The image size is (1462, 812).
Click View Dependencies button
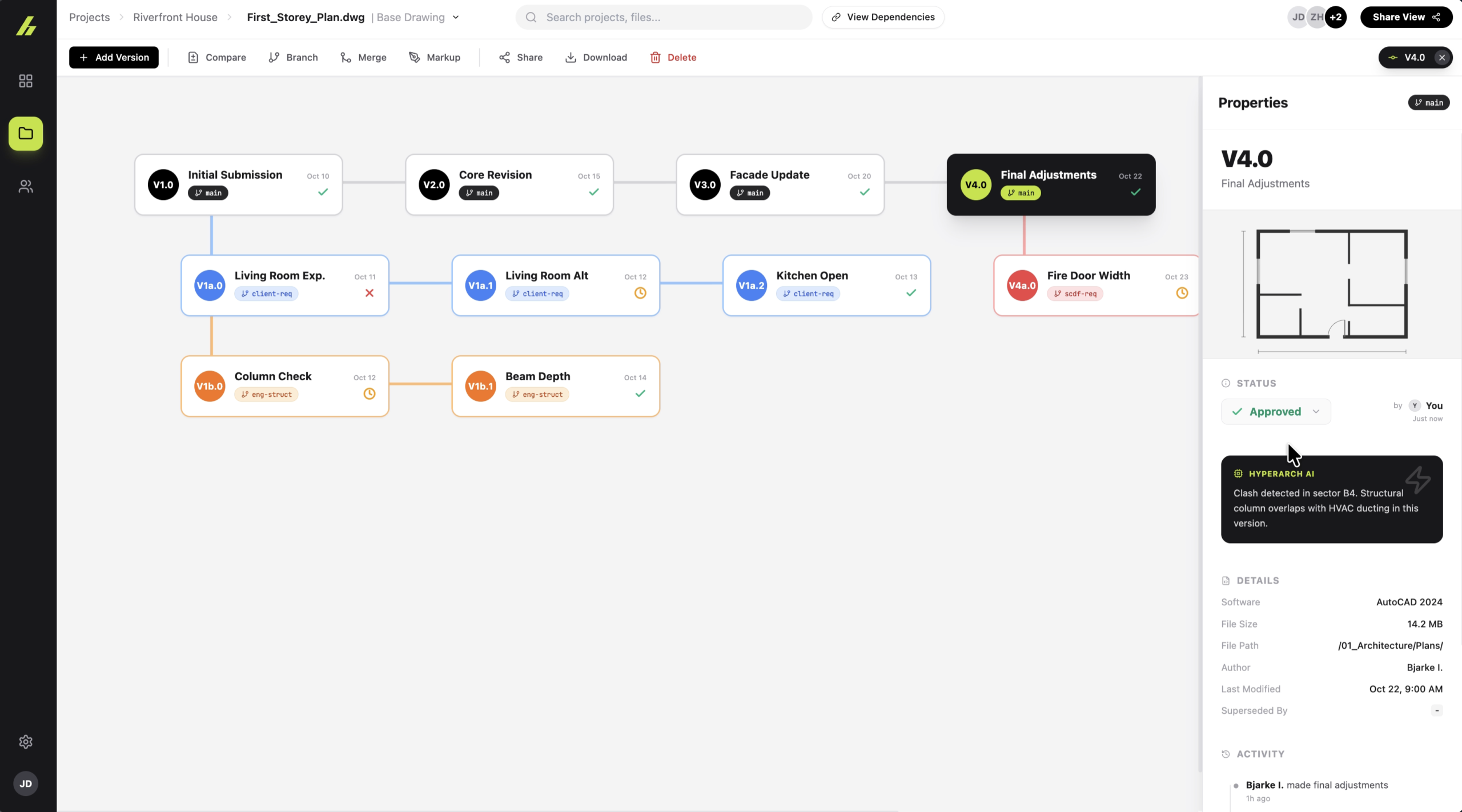coord(883,17)
